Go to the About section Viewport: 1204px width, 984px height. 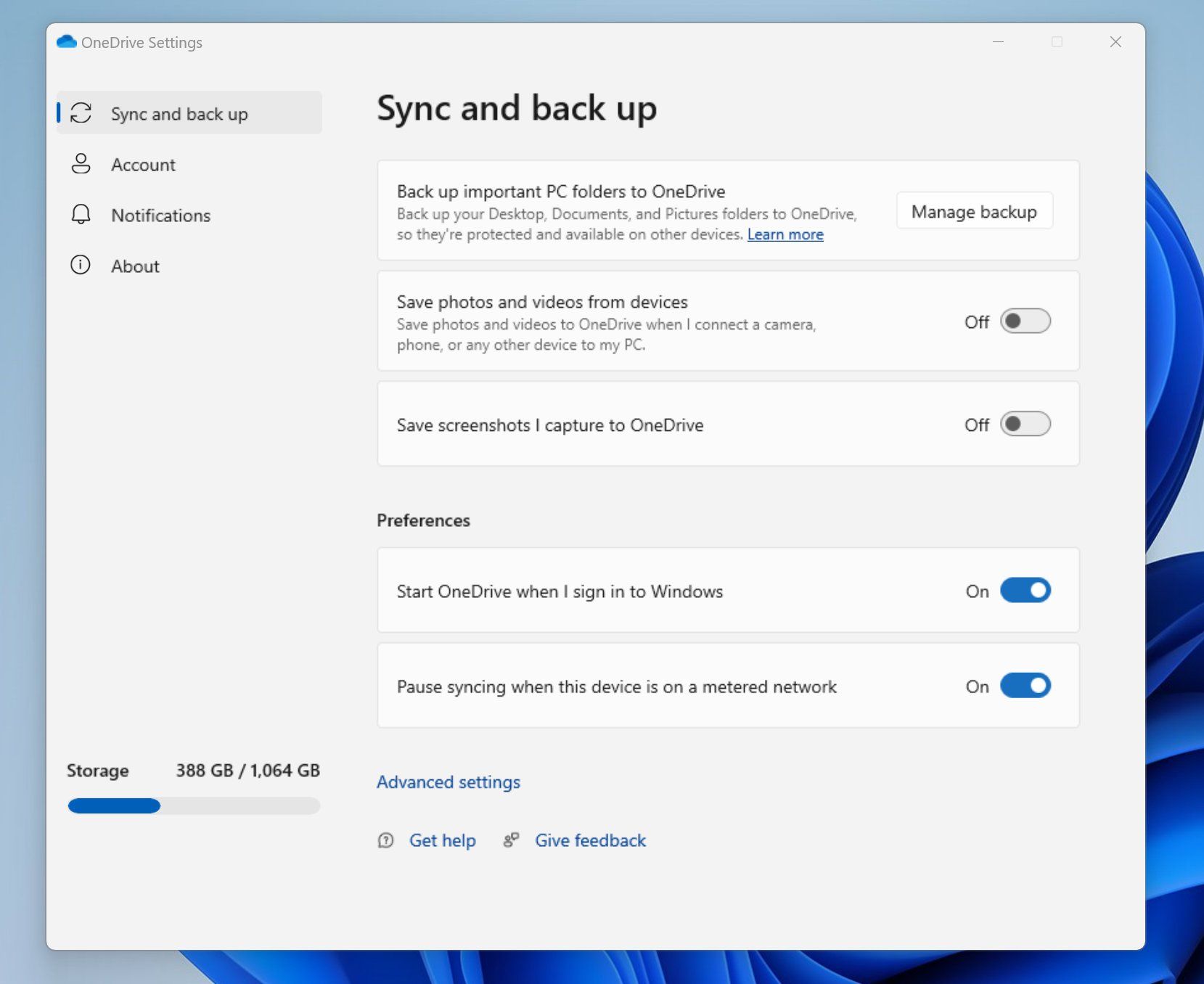coord(135,266)
